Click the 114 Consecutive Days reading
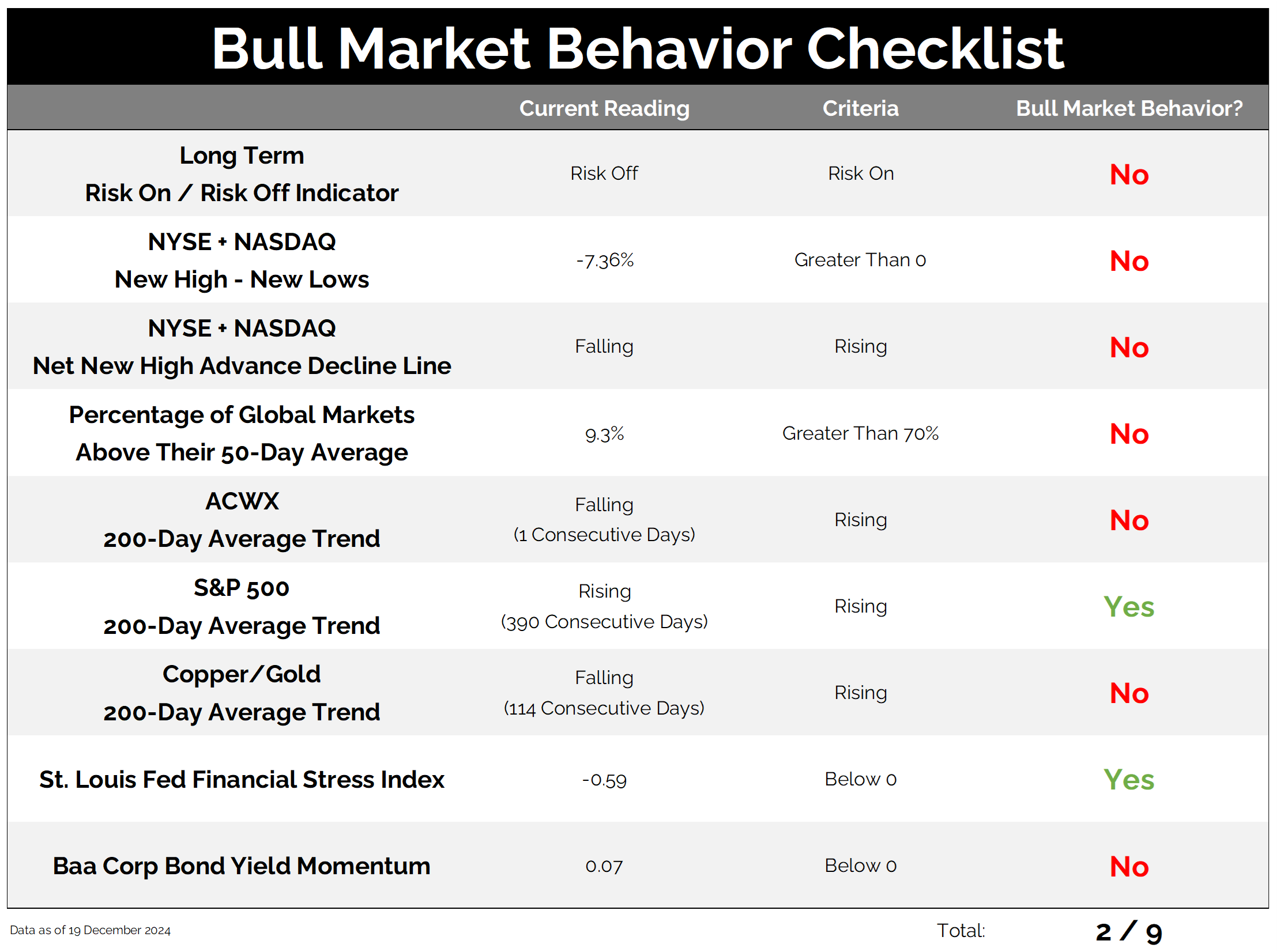Viewport: 1277px width, 952px height. 604,708
